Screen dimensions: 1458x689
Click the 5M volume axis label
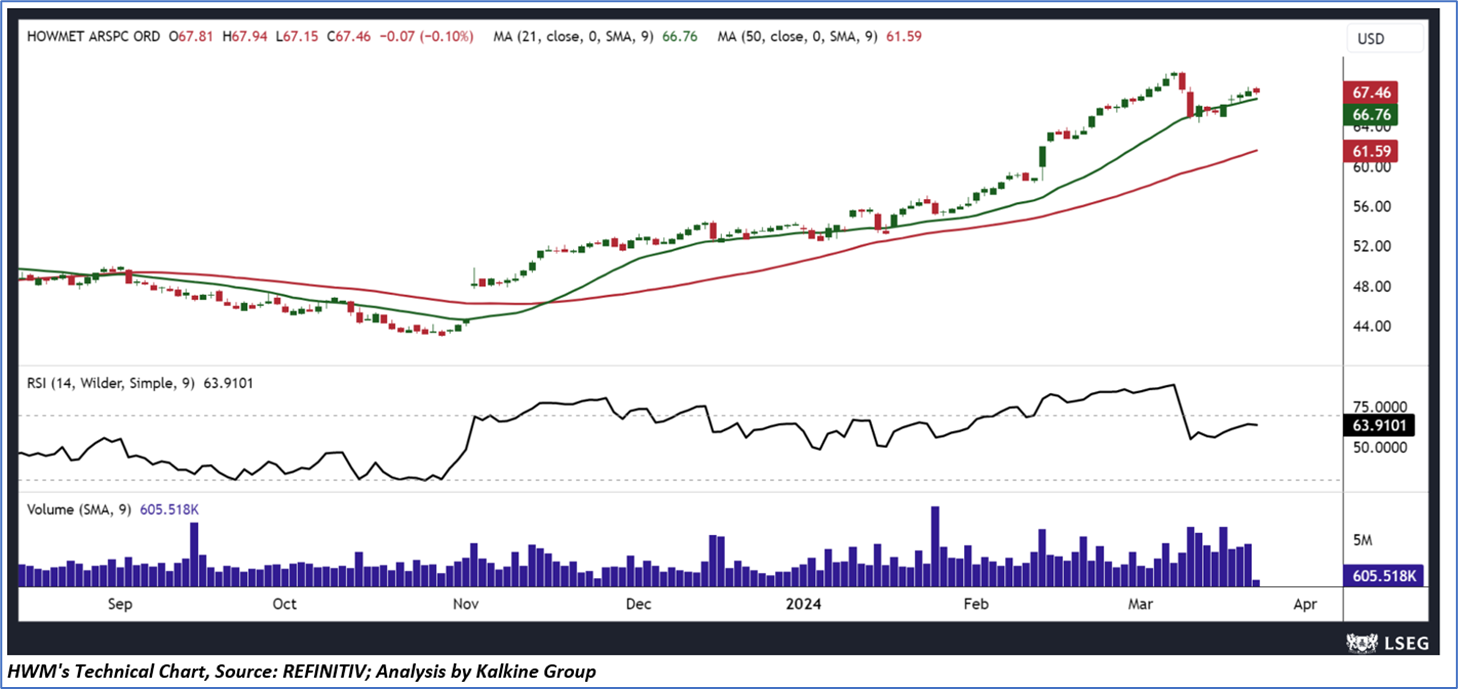(x=1362, y=540)
